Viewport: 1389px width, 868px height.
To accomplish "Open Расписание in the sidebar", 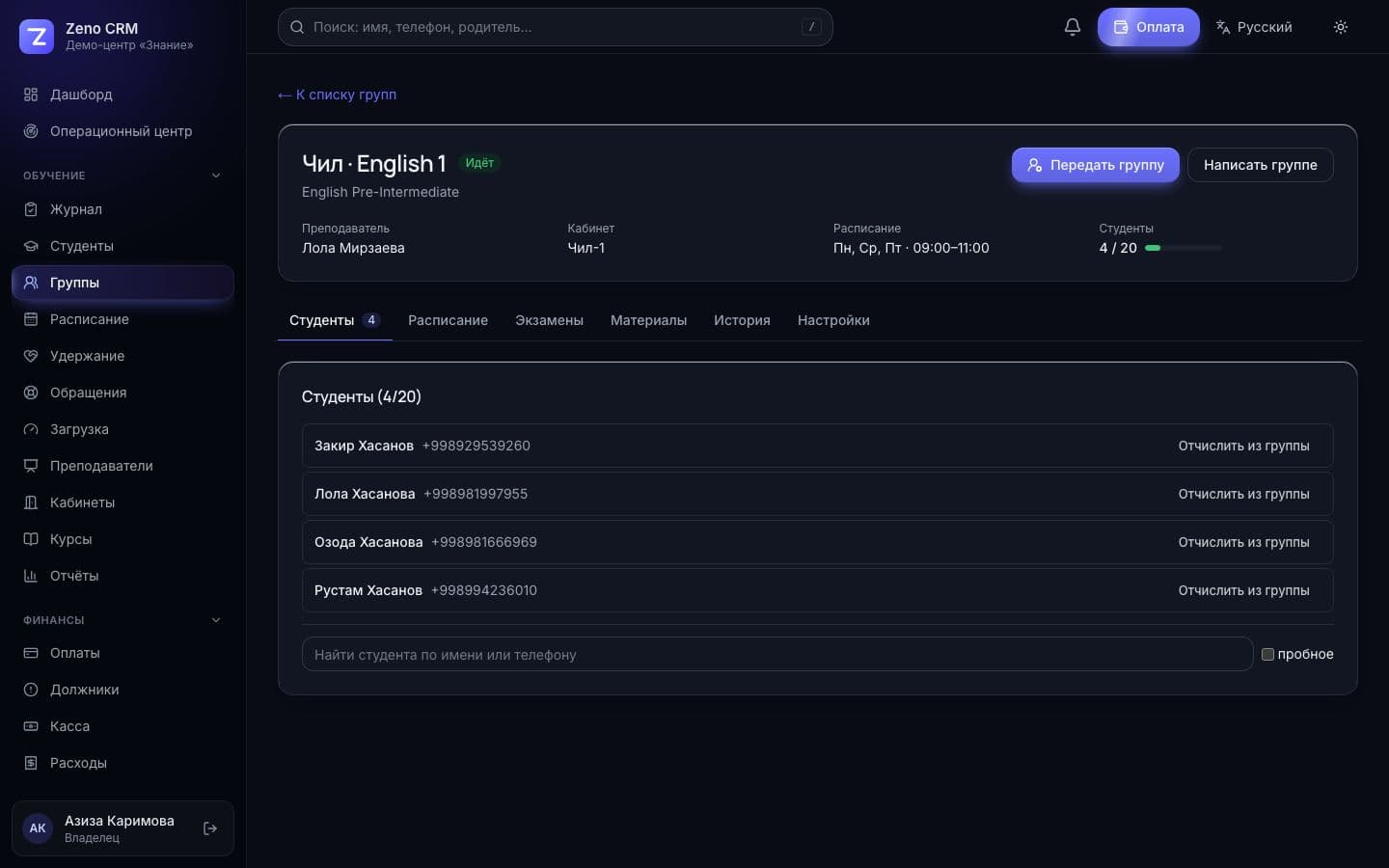I will tap(123, 319).
